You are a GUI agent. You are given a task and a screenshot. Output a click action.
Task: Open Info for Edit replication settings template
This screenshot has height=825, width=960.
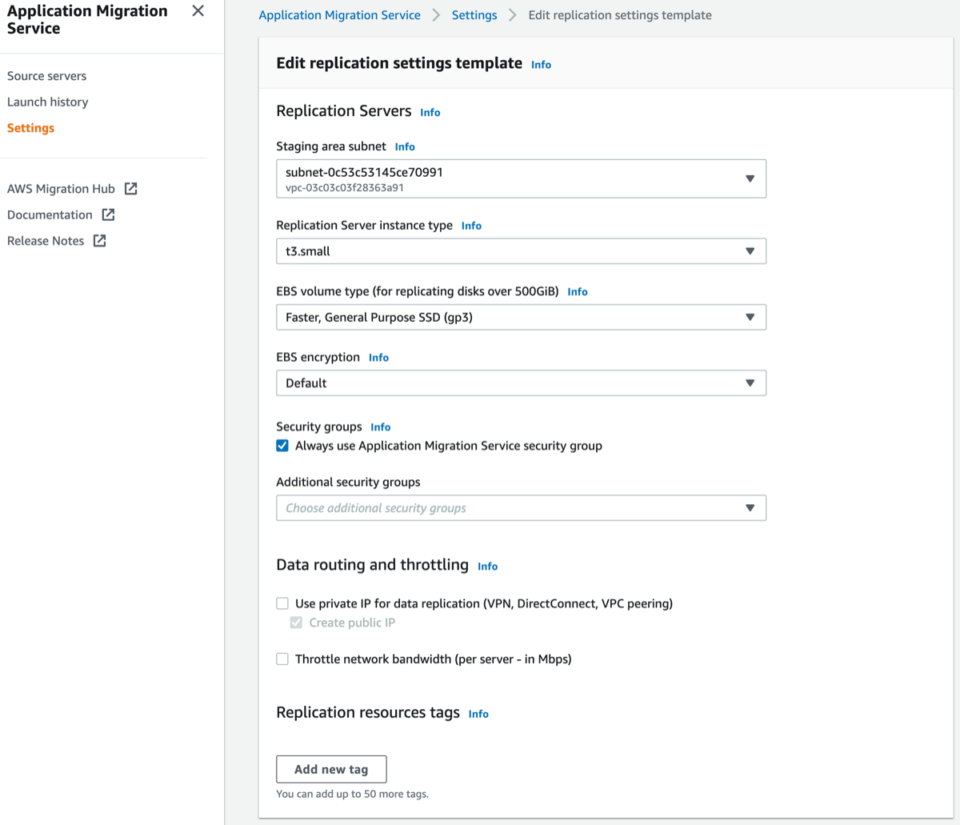point(541,65)
